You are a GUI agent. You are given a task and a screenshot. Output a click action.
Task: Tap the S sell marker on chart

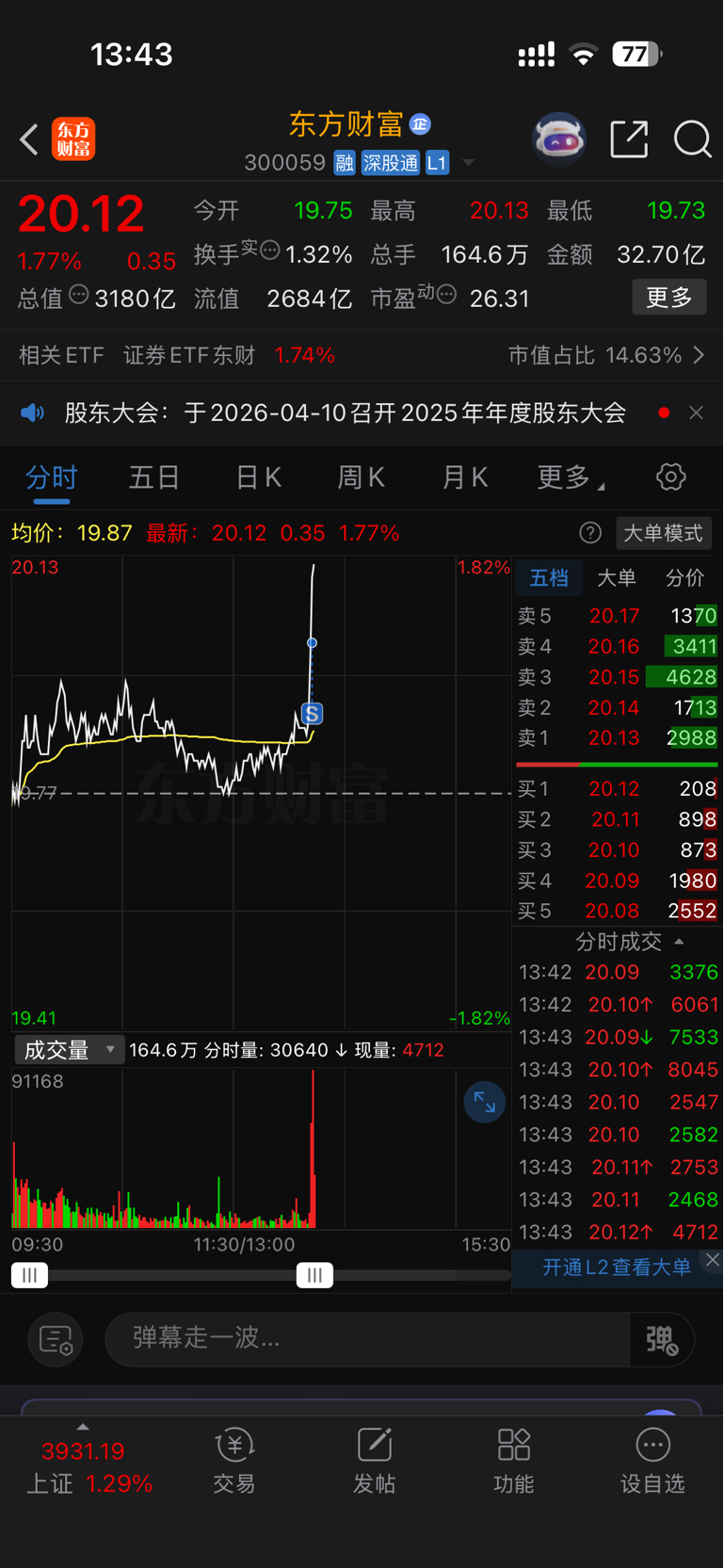pos(312,713)
